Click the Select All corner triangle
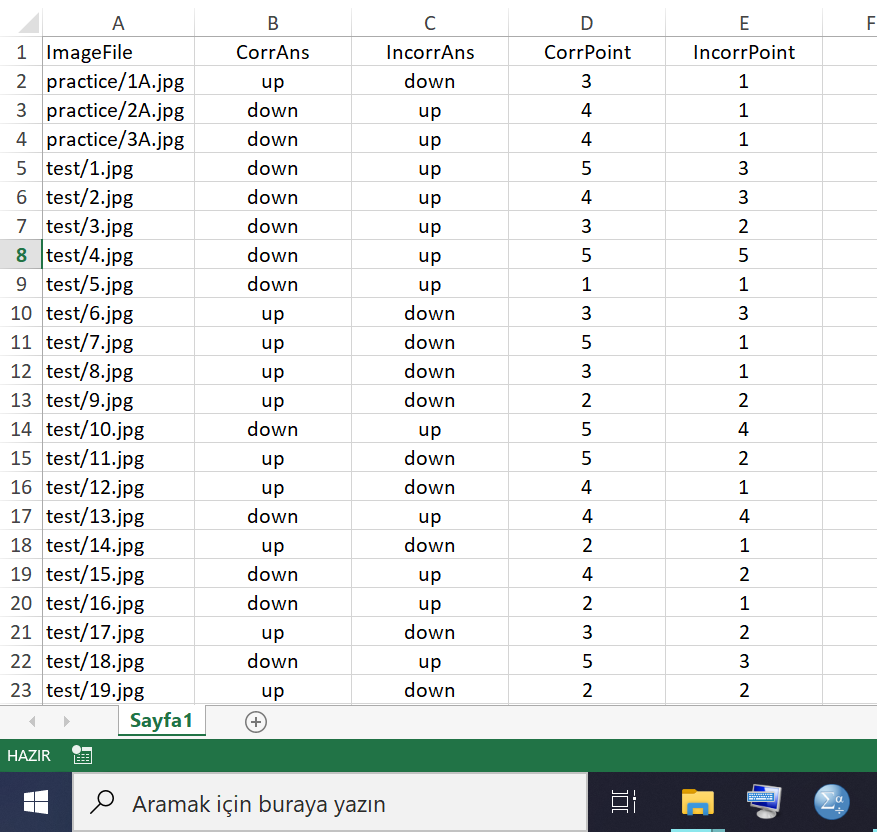Screen dimensions: 877x832 (28, 23)
